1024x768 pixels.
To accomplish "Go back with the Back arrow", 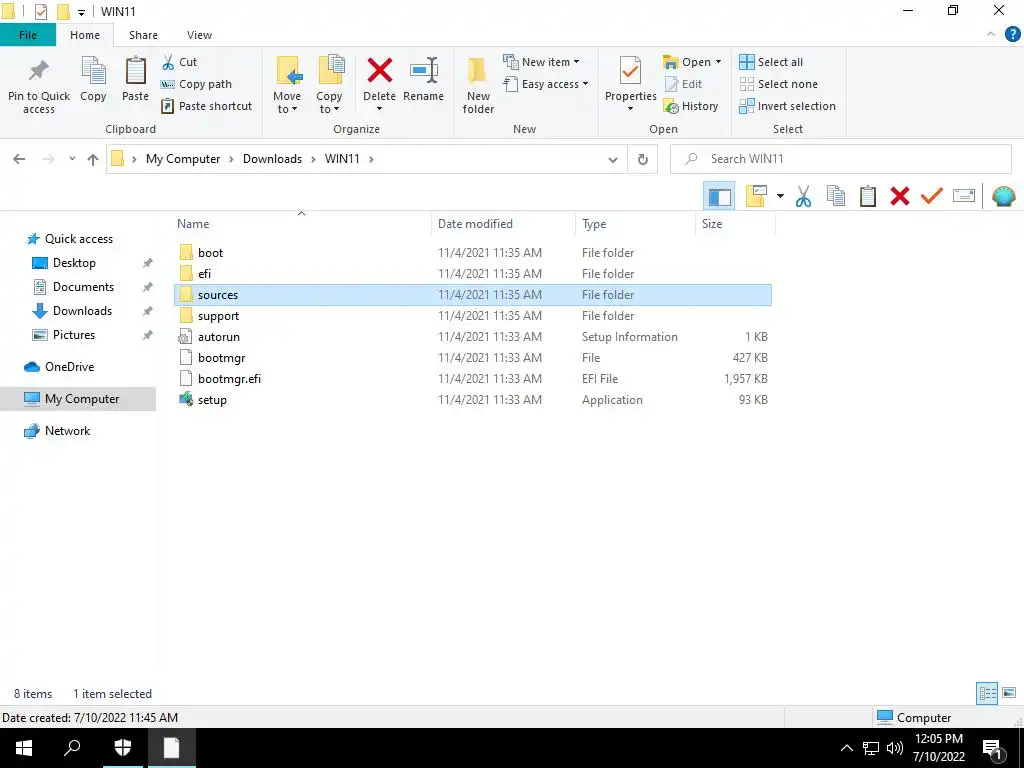I will coord(19,159).
